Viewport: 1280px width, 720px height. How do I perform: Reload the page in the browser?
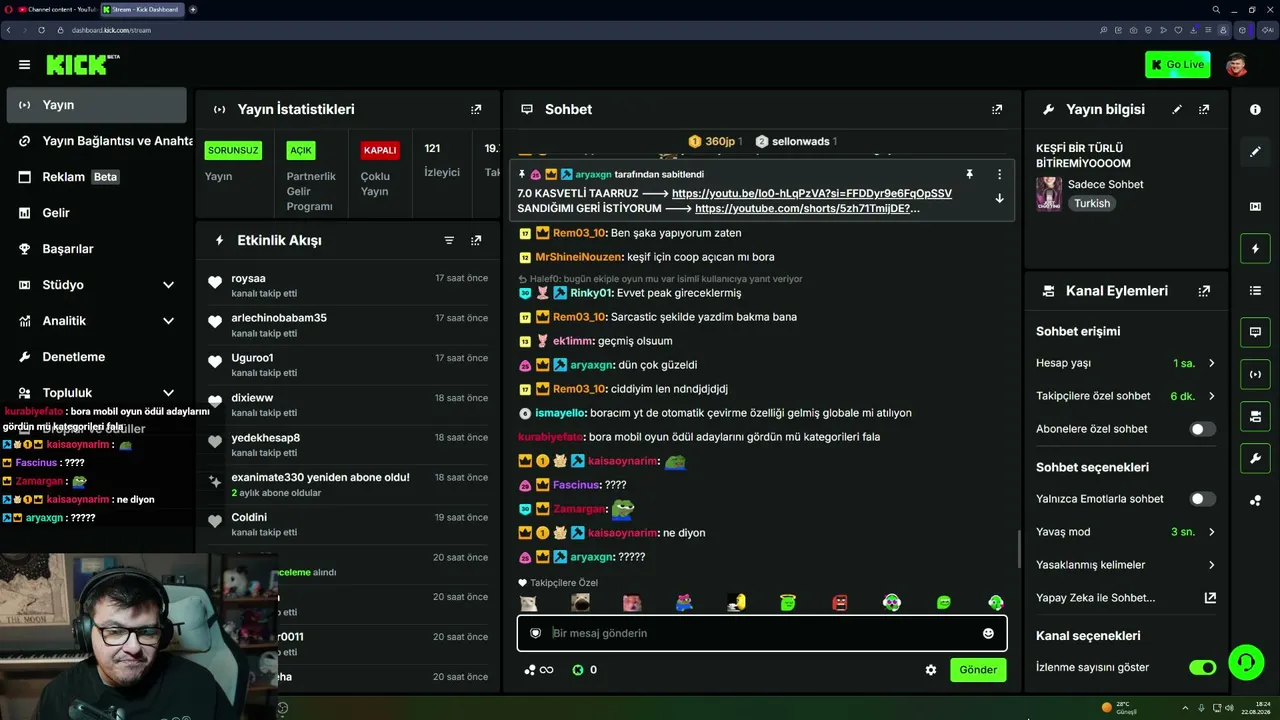[x=42, y=30]
